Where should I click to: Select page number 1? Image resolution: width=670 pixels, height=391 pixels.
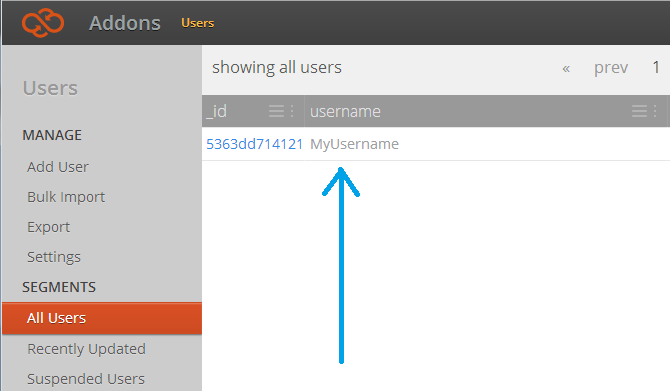coord(656,67)
